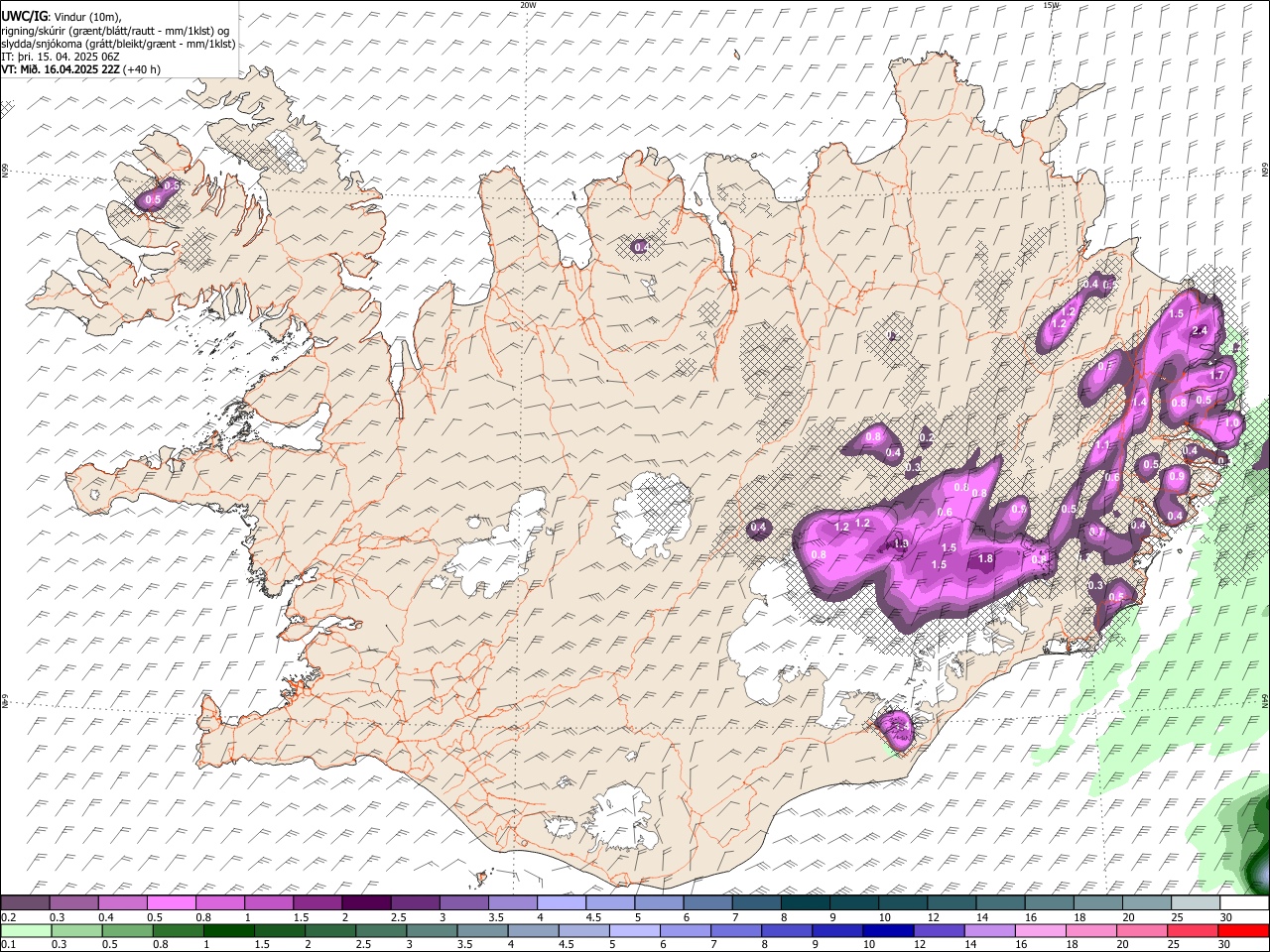Select the pale grey 25 mm snow swatch

(1197, 903)
